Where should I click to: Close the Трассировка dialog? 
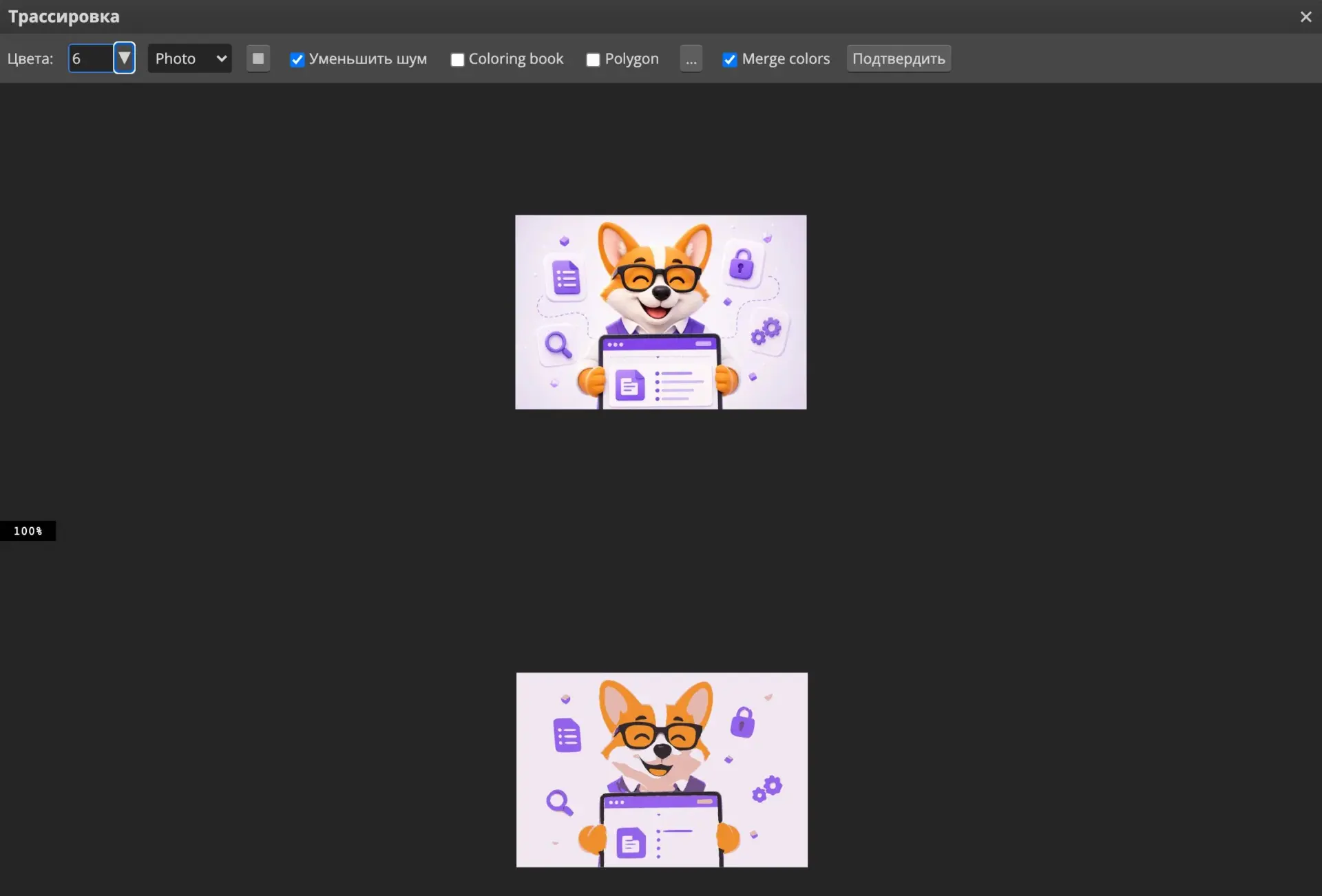pos(1305,17)
